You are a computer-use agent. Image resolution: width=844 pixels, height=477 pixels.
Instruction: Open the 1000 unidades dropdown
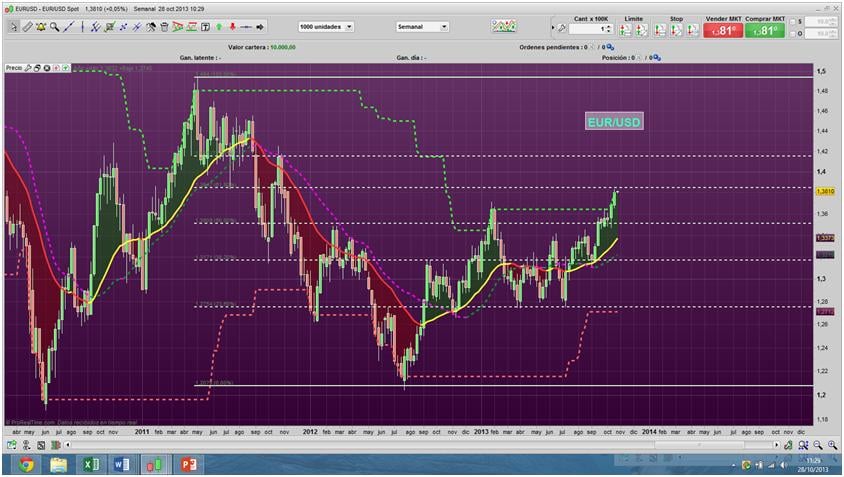click(x=349, y=27)
